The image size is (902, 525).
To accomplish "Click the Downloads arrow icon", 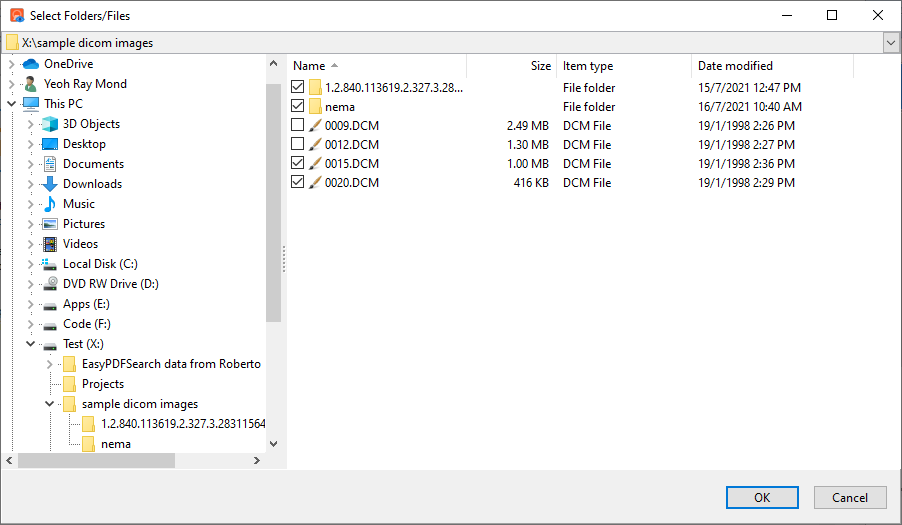I will click(x=50, y=184).
